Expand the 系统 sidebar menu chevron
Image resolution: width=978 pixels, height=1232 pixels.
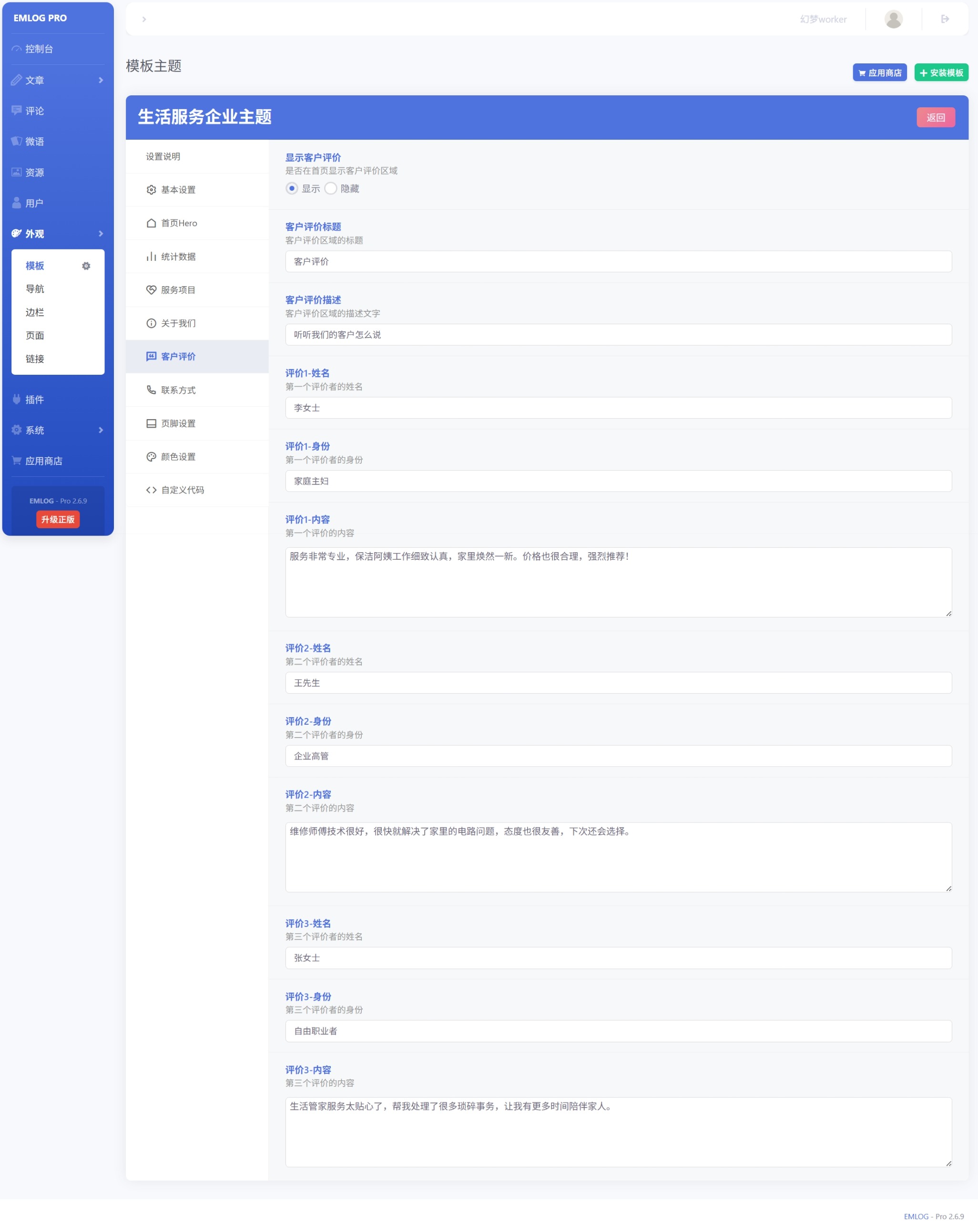click(101, 430)
